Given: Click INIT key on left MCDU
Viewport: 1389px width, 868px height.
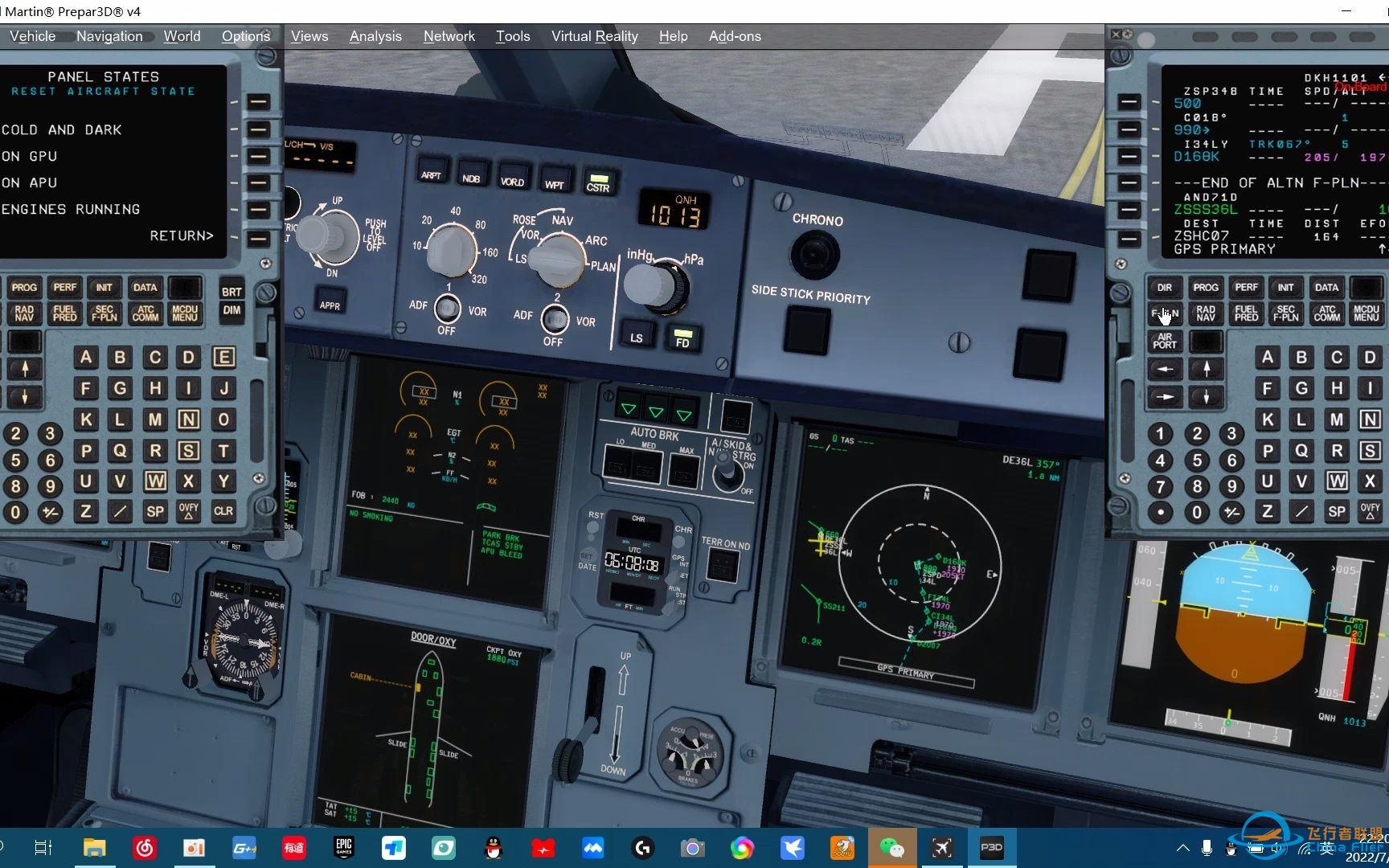Looking at the screenshot, I should point(104,288).
